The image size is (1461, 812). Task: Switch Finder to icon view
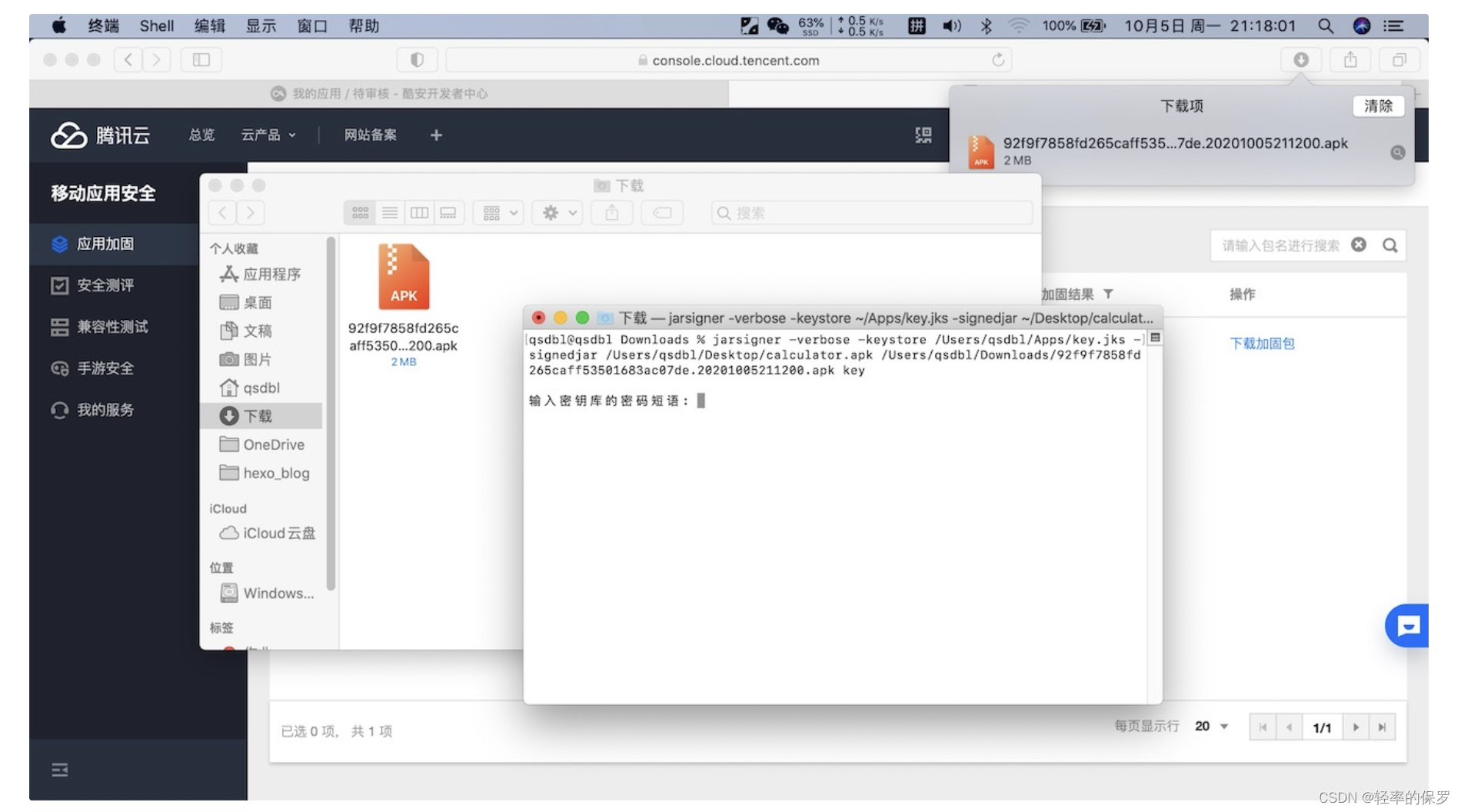(360, 213)
